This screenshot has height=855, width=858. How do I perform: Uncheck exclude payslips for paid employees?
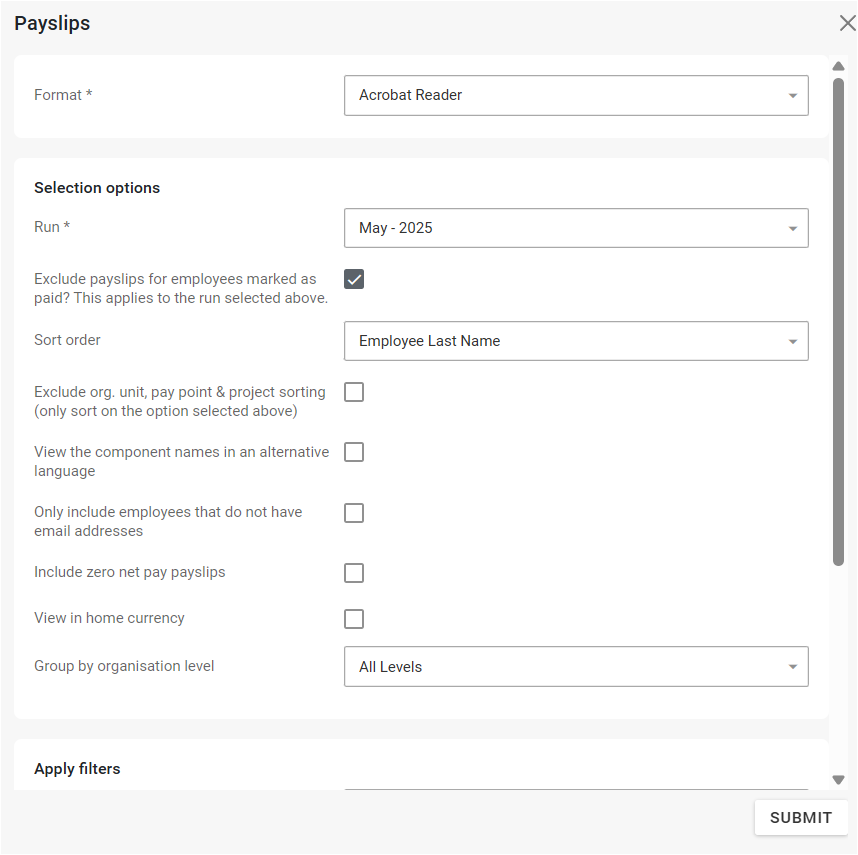[354, 279]
